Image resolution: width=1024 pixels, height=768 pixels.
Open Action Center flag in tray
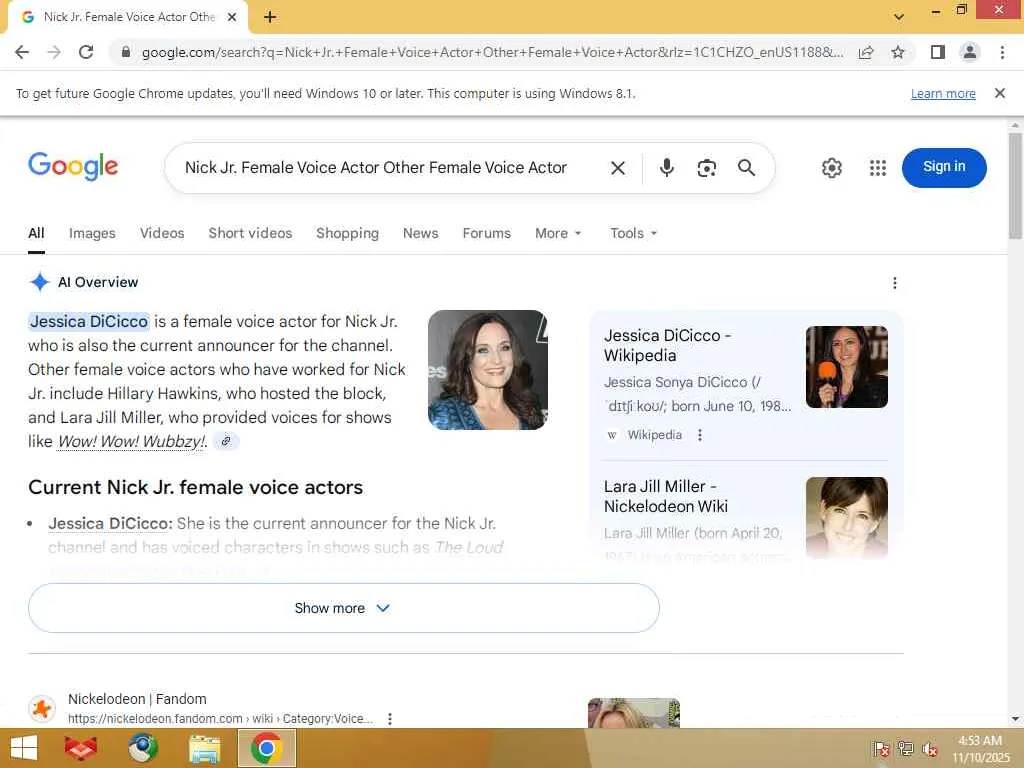(x=881, y=749)
